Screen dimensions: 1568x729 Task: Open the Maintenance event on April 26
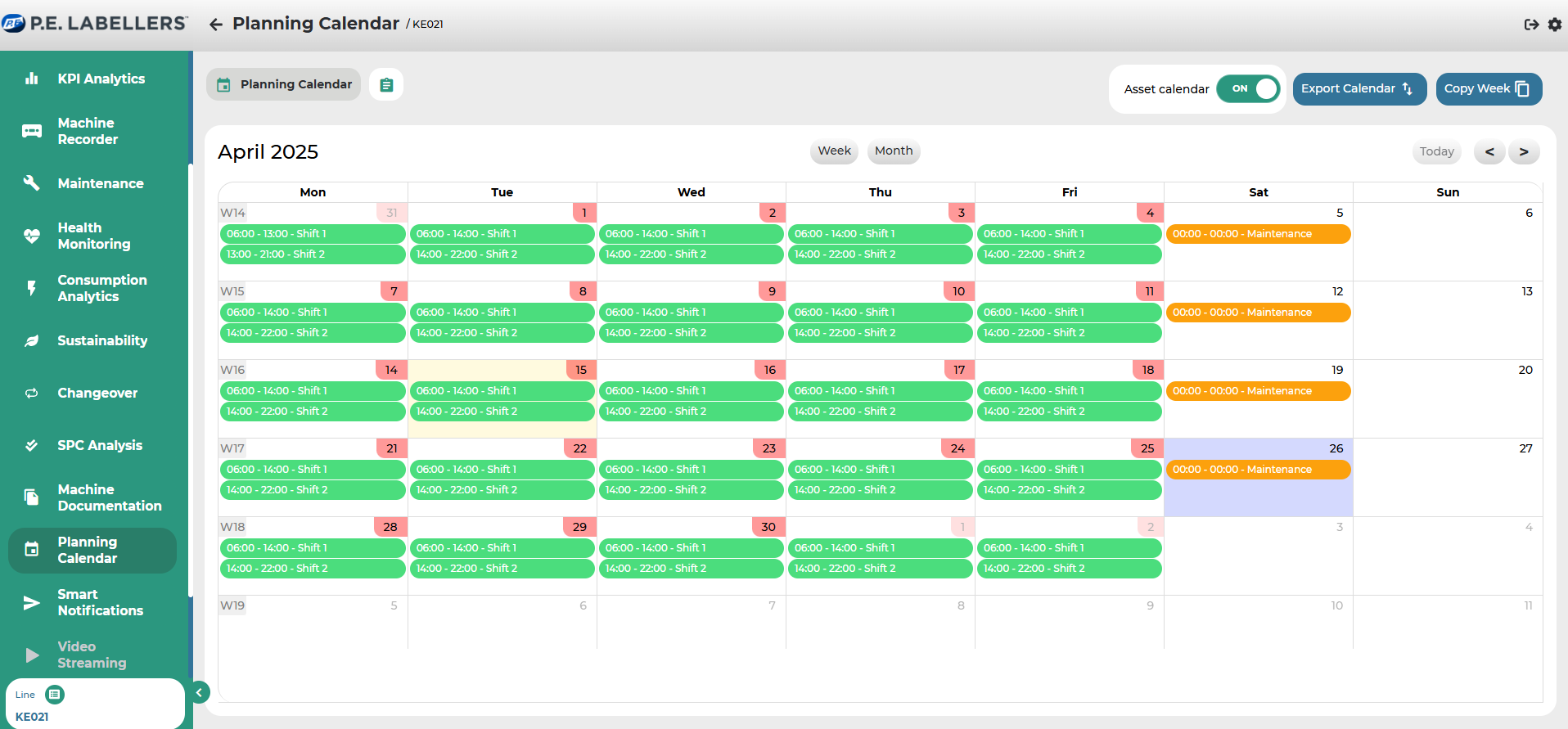tap(1258, 470)
